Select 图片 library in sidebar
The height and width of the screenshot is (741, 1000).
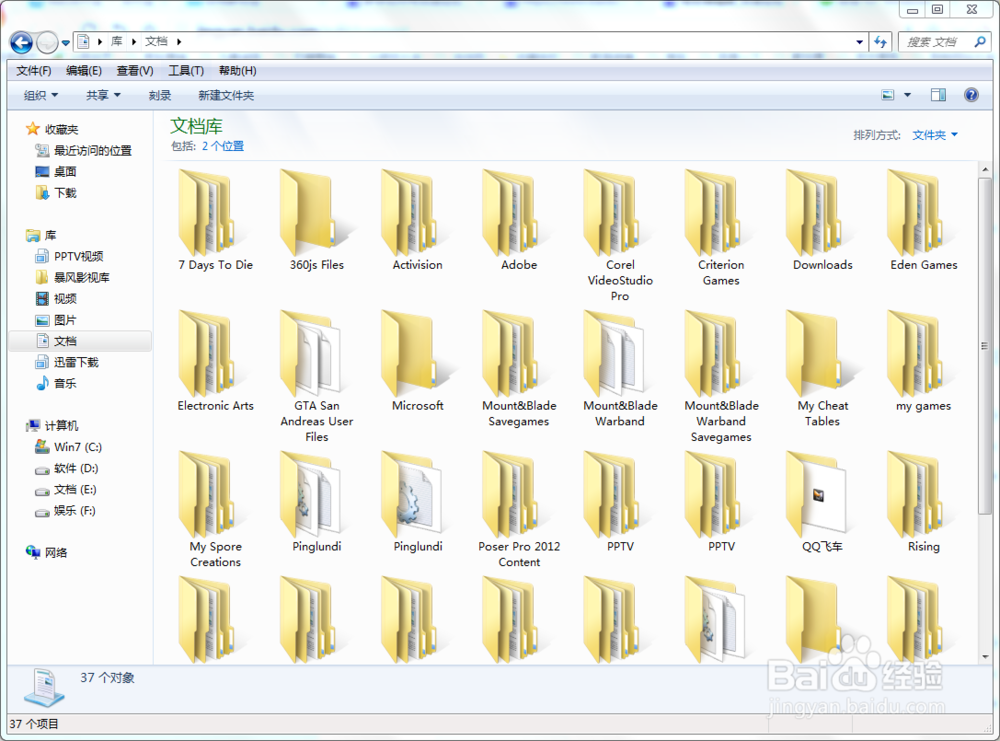point(56,320)
